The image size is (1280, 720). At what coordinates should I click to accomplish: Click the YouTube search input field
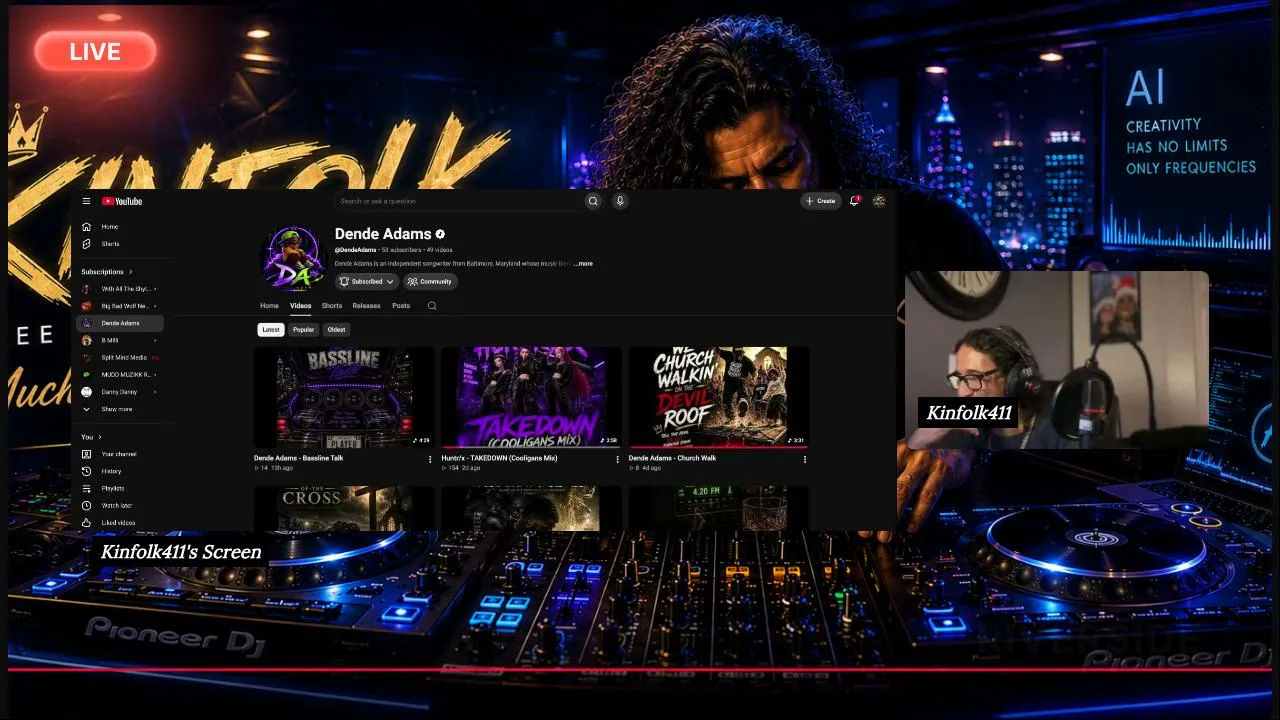point(459,201)
